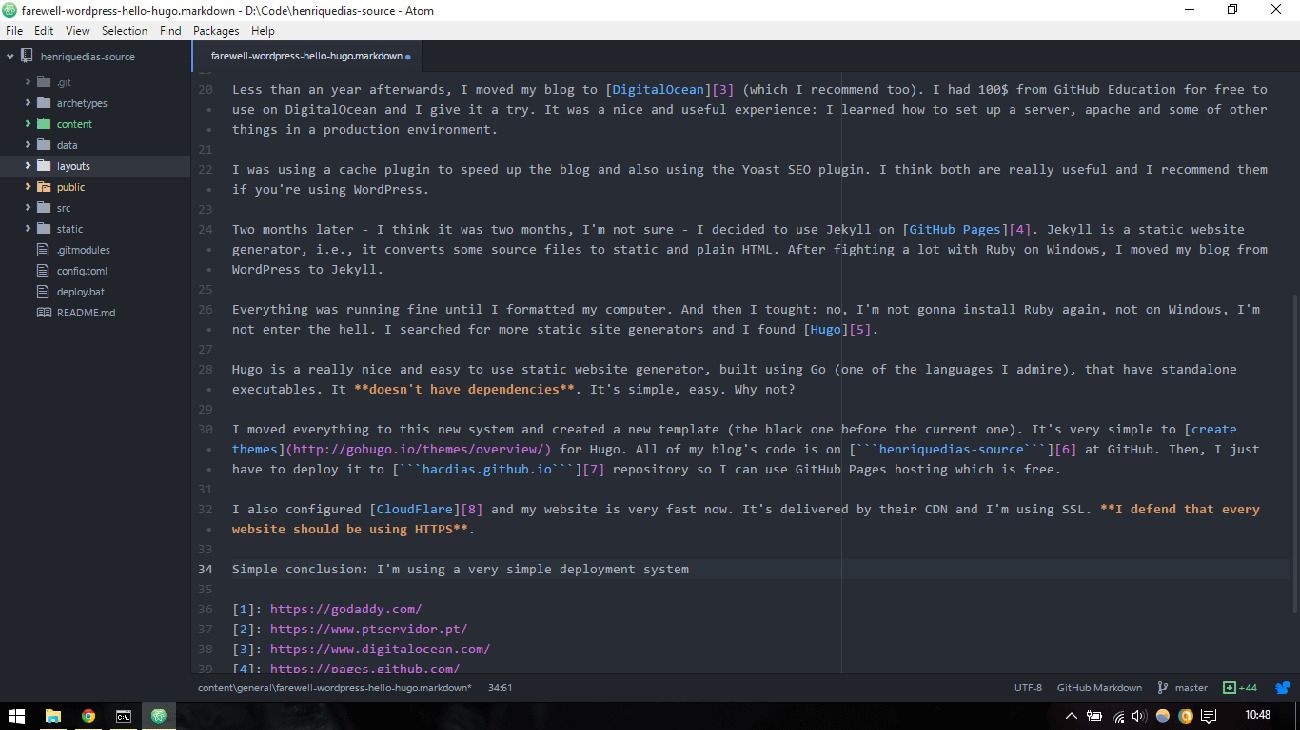The height and width of the screenshot is (730, 1300).
Task: Click the green content folder icon
Action: pyautogui.click(x=43, y=124)
